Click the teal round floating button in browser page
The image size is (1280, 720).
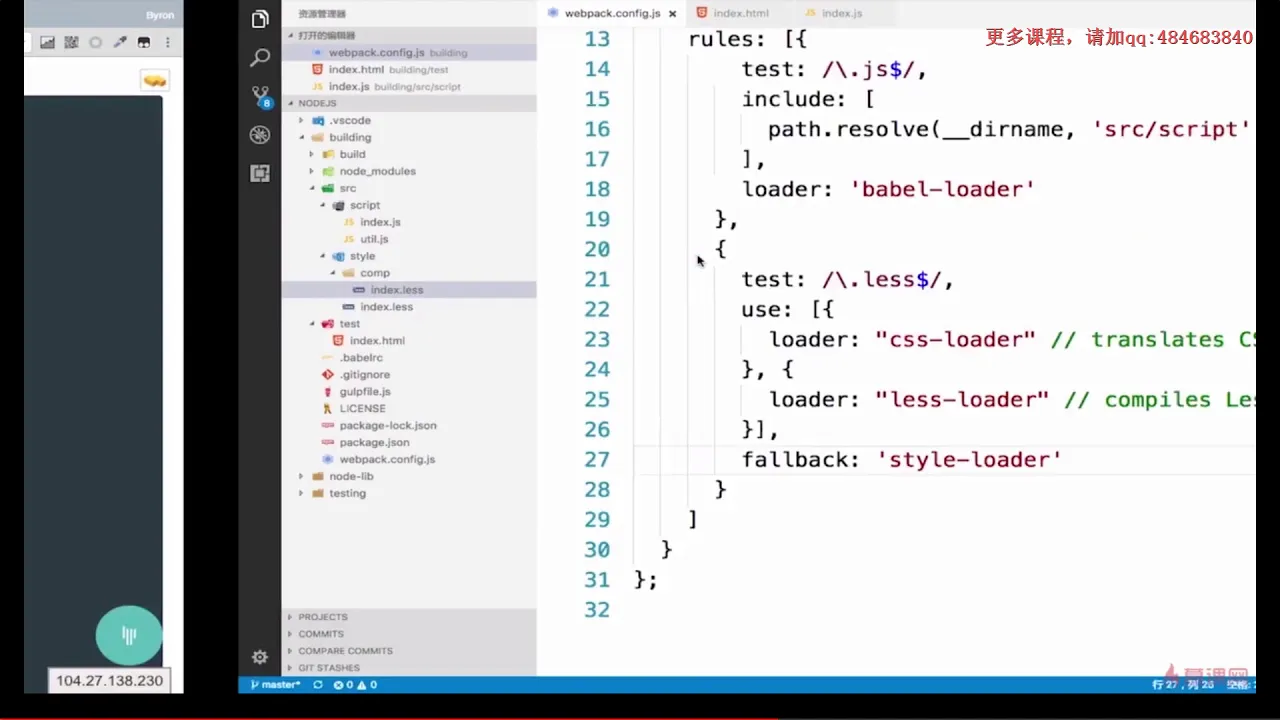pos(129,636)
